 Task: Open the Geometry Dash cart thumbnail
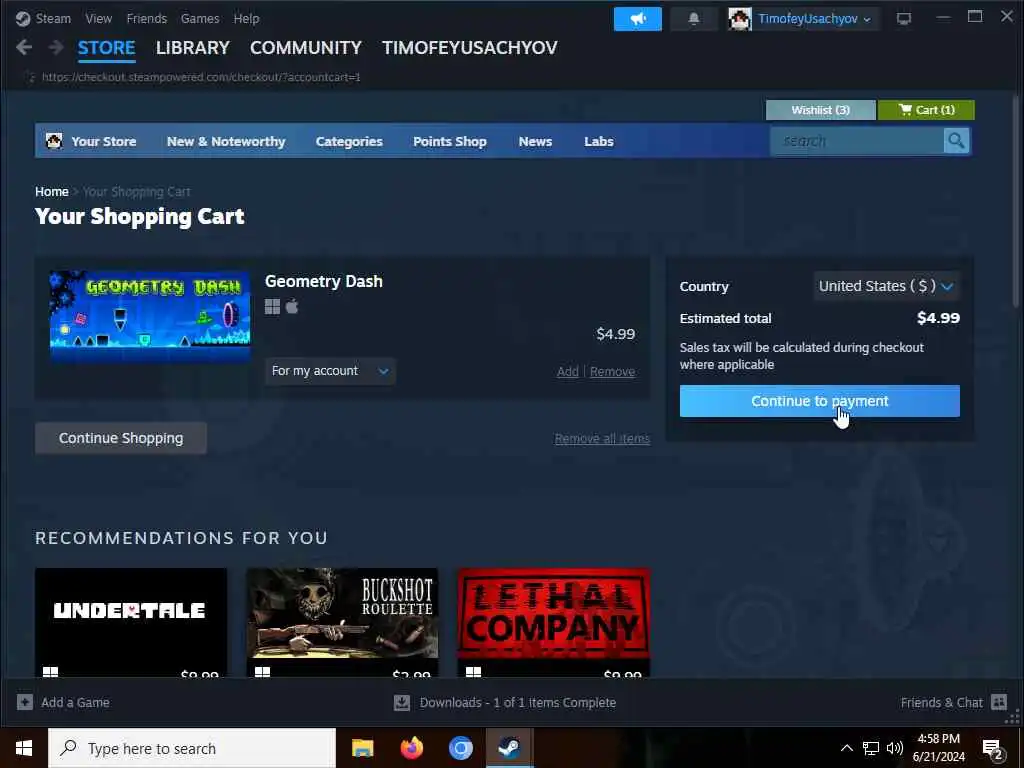(150, 317)
